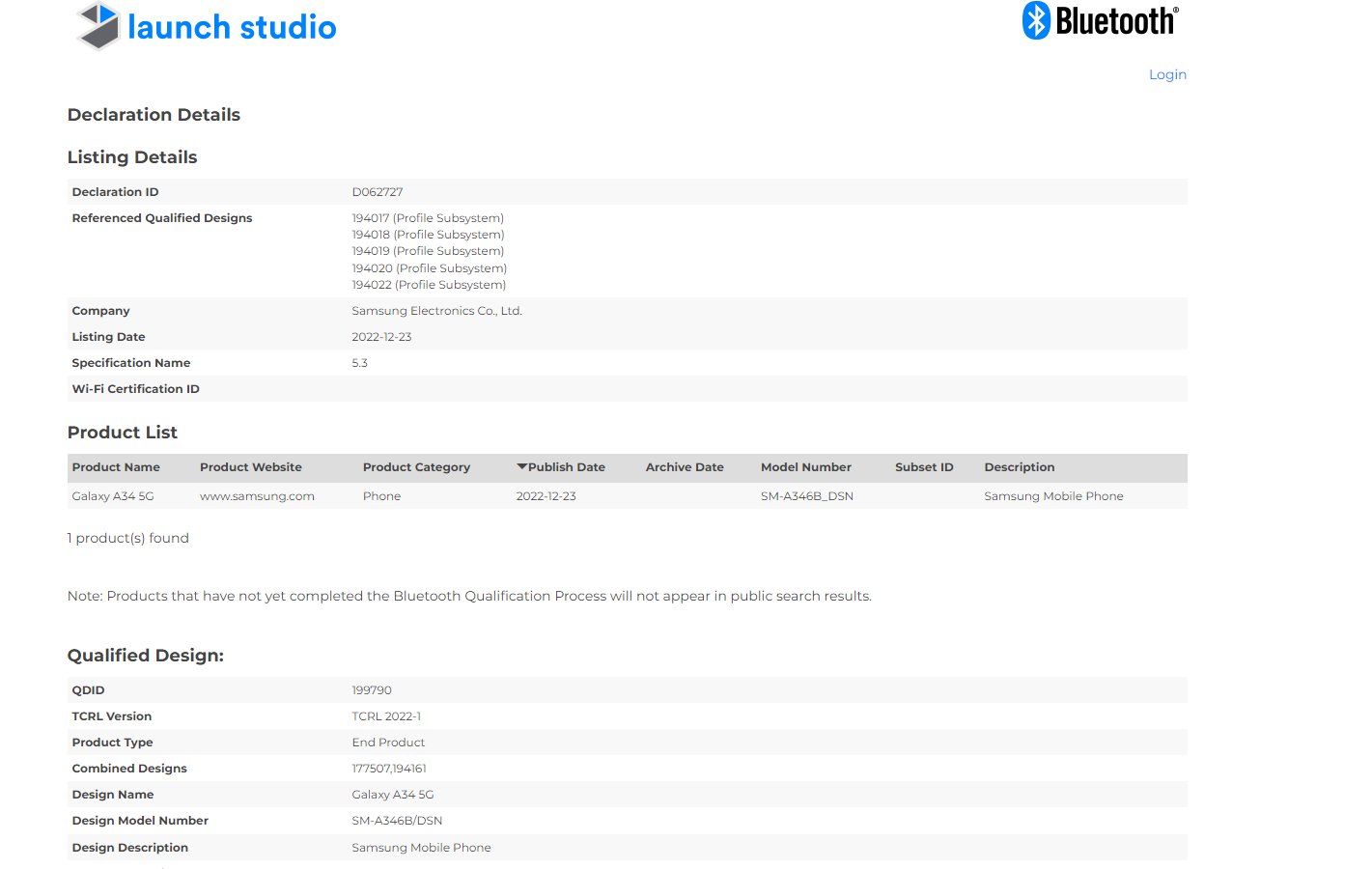The width and height of the screenshot is (1372, 869).
Task: Visit the www.samsung.com product website
Action: click(x=257, y=496)
